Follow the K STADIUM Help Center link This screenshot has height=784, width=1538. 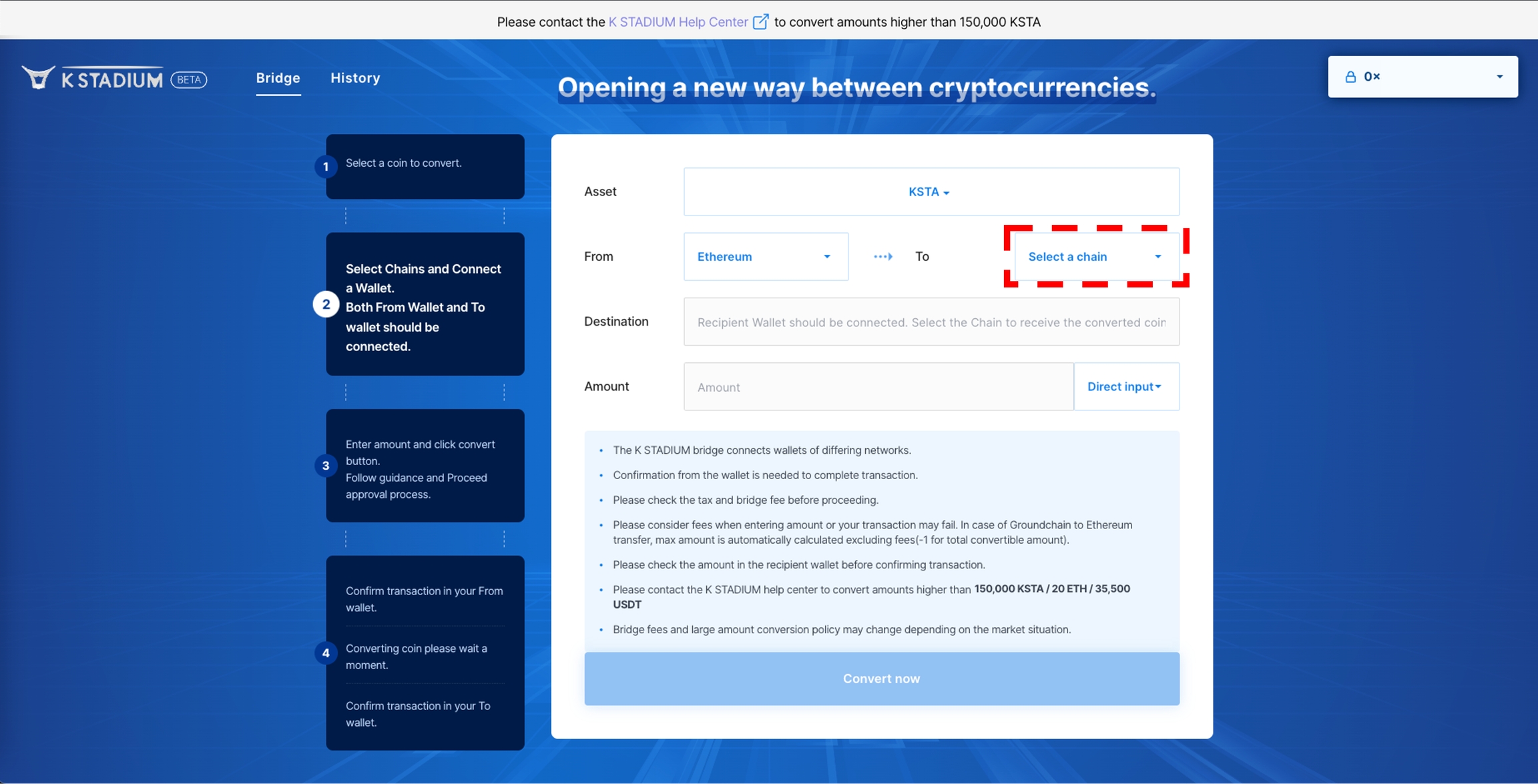(x=678, y=22)
